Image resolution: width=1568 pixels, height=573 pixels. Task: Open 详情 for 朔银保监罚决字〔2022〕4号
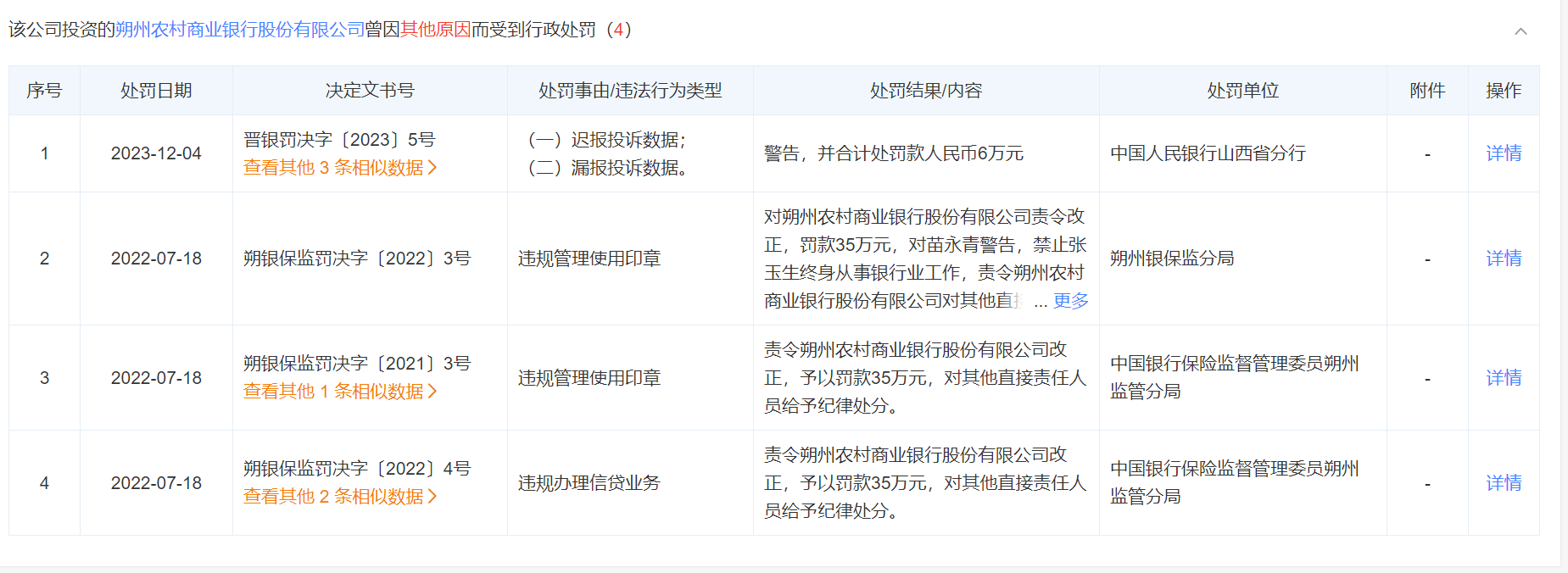click(1504, 483)
